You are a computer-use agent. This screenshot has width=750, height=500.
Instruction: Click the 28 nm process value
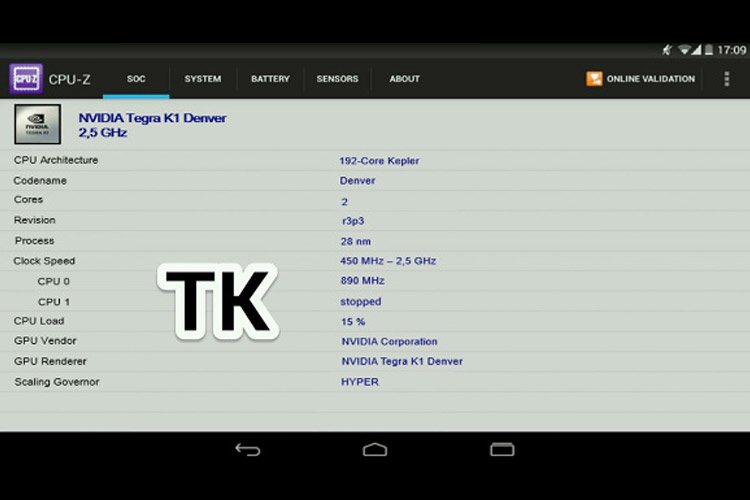click(x=355, y=242)
